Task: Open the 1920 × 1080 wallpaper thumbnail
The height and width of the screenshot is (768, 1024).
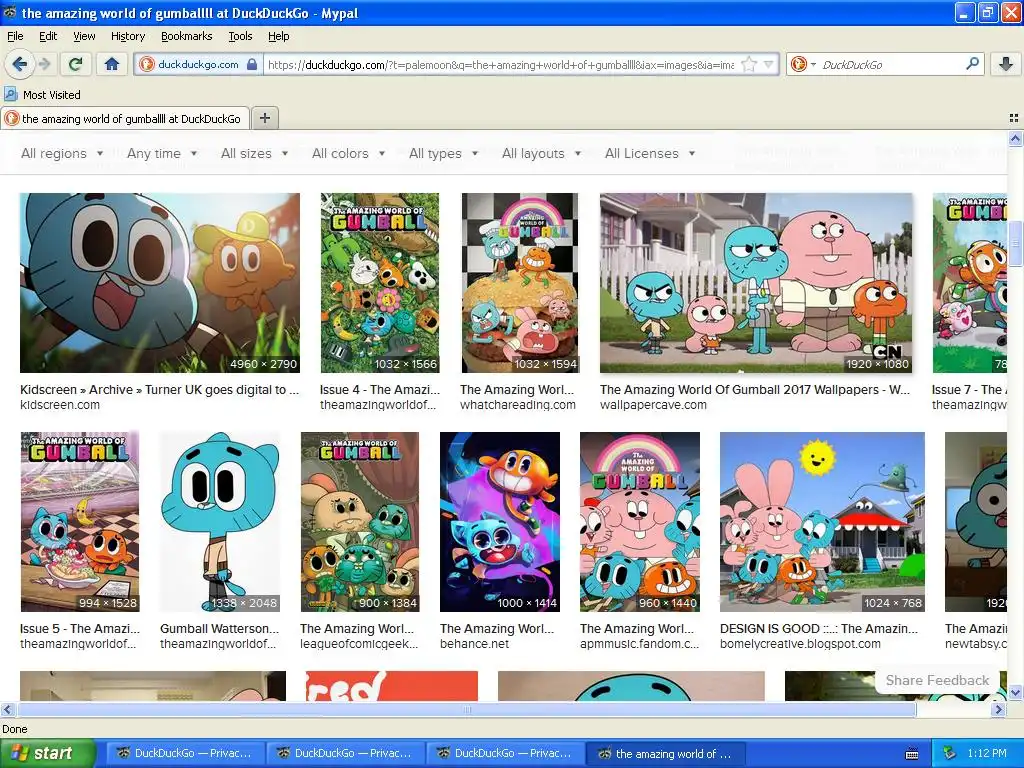Action: click(x=756, y=283)
